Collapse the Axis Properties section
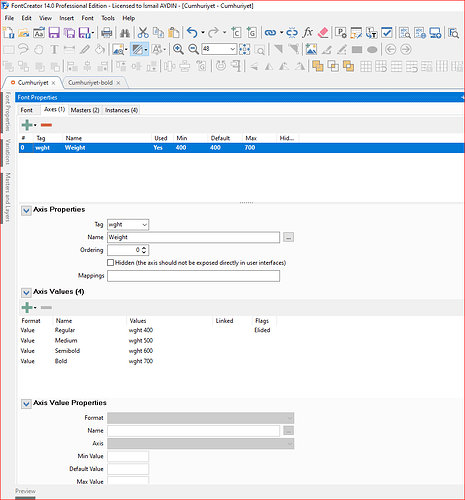Image resolution: width=465 pixels, height=500 pixels. pyautogui.click(x=26, y=210)
